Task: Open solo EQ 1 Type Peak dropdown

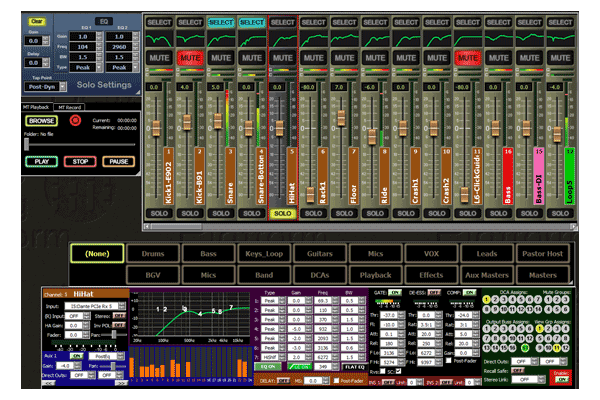Action: (86, 67)
